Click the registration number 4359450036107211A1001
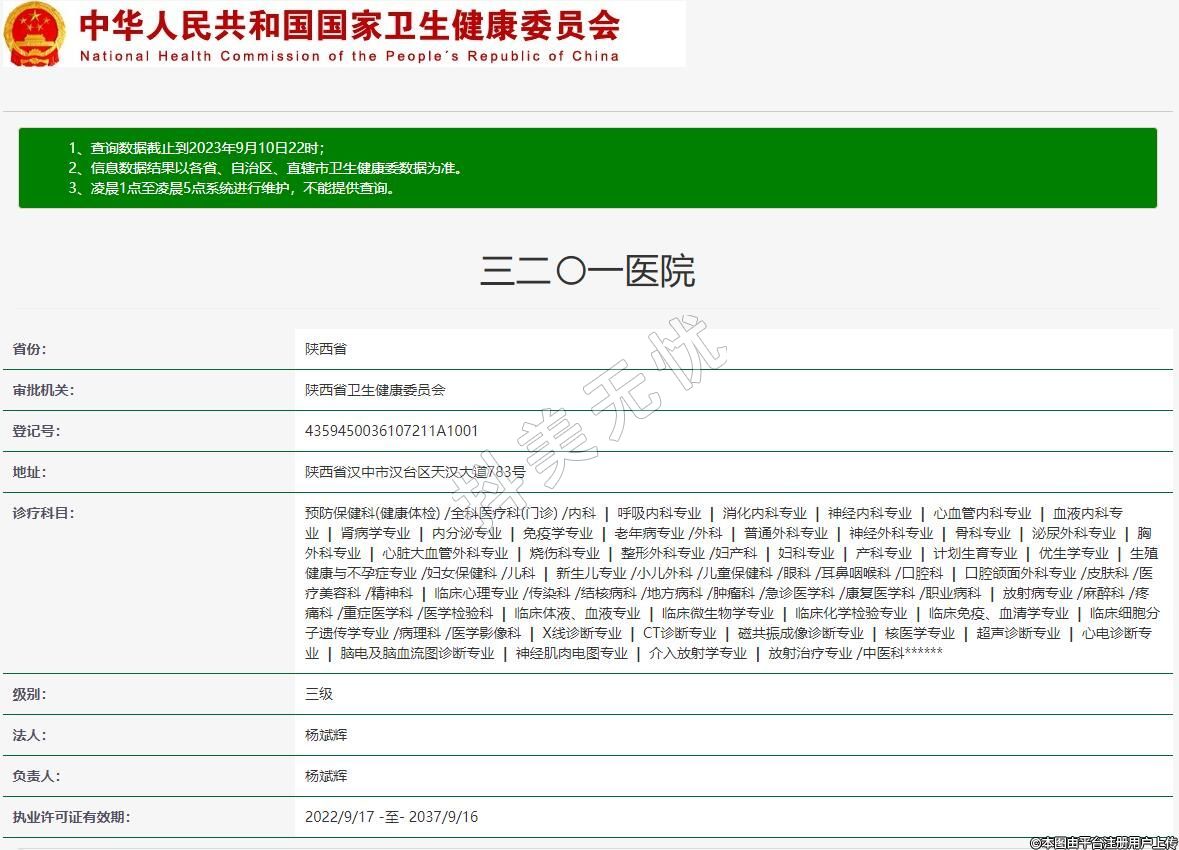 coord(391,431)
